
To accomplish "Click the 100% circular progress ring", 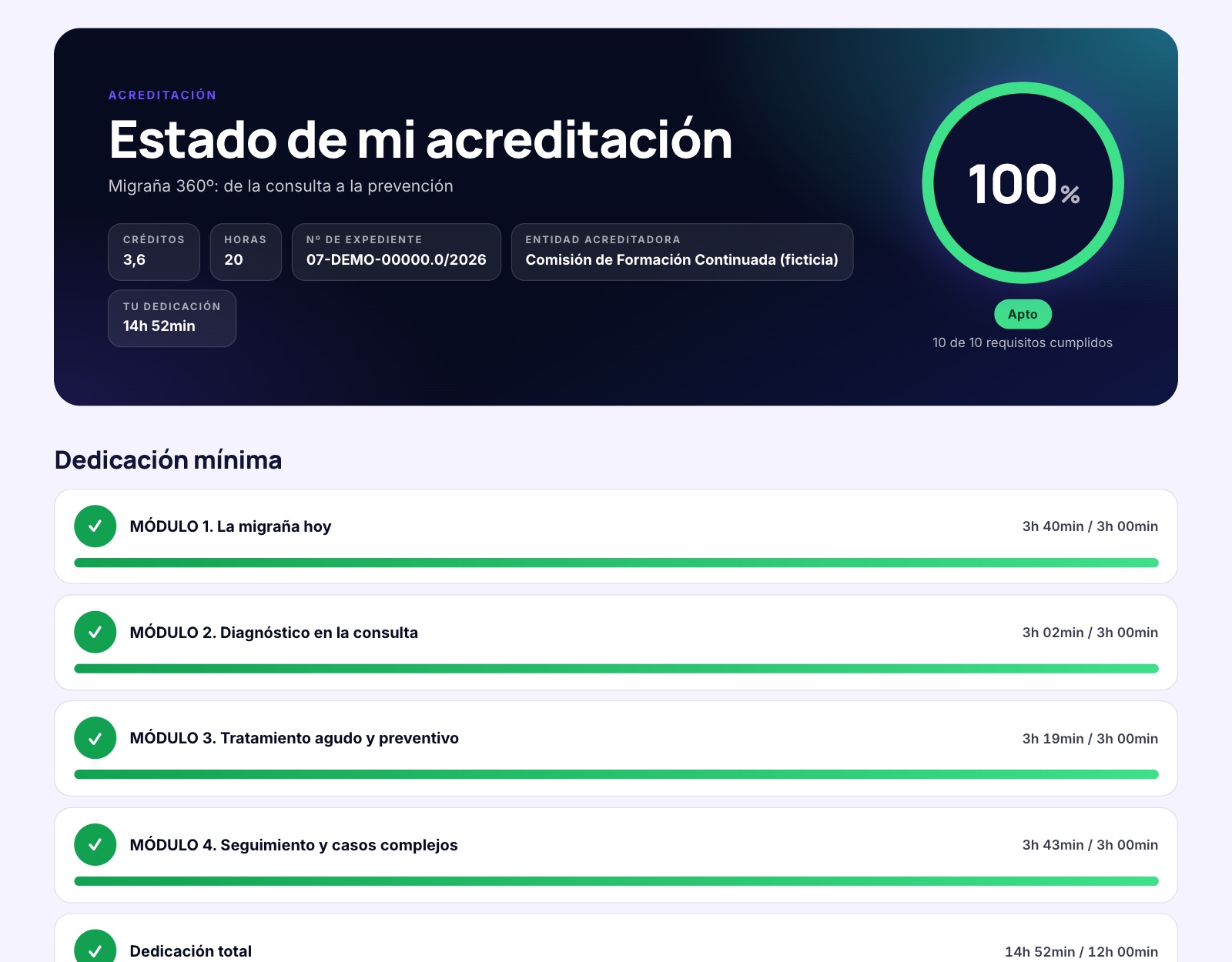I will (1023, 183).
